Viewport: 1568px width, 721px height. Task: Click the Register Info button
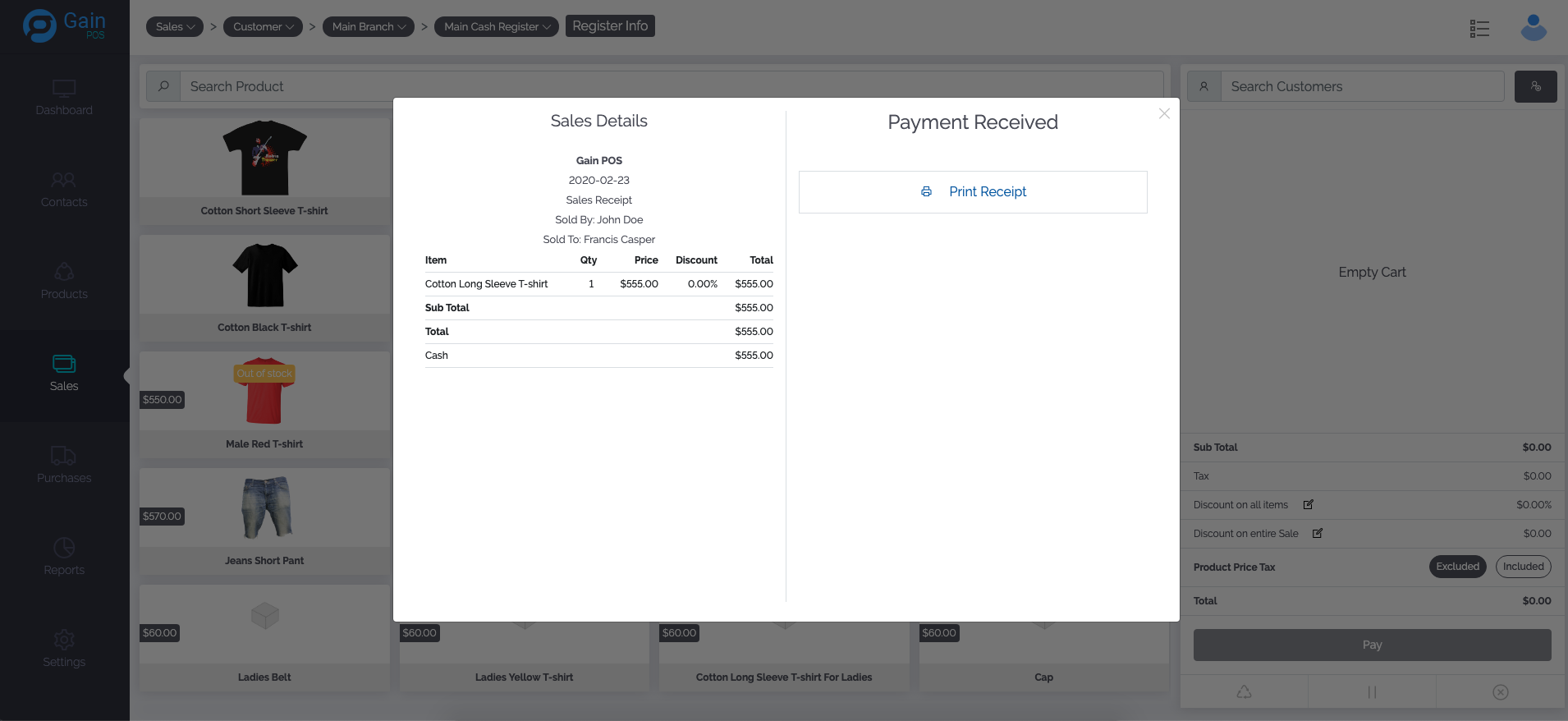coord(610,26)
